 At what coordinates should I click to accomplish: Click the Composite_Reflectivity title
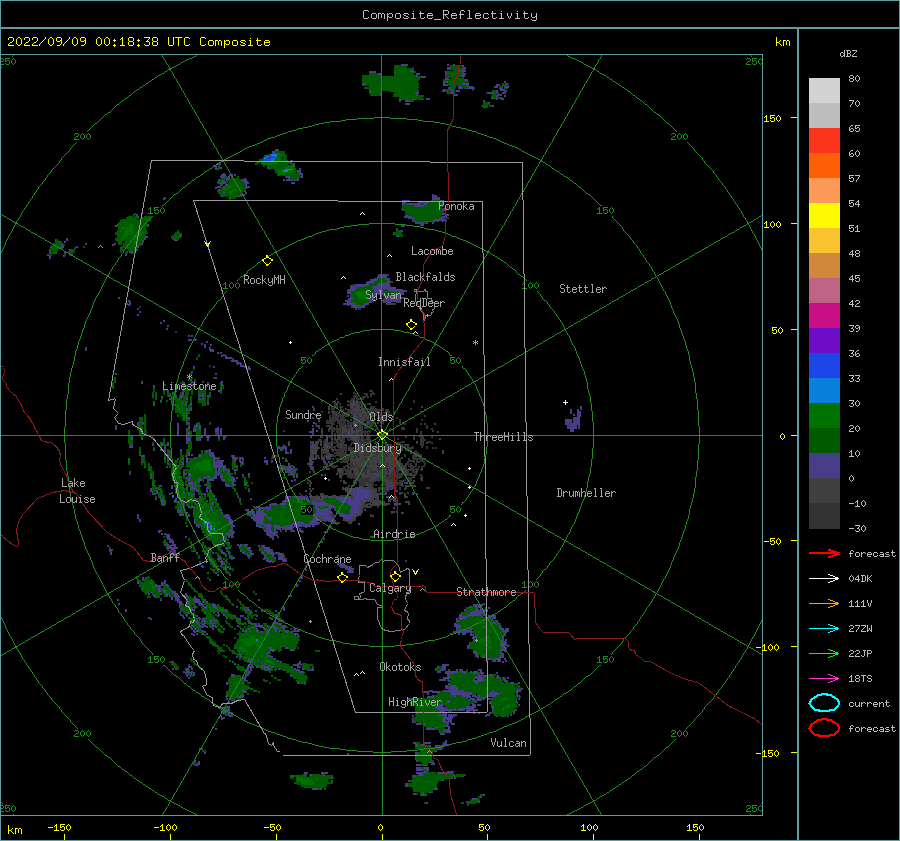(449, 15)
